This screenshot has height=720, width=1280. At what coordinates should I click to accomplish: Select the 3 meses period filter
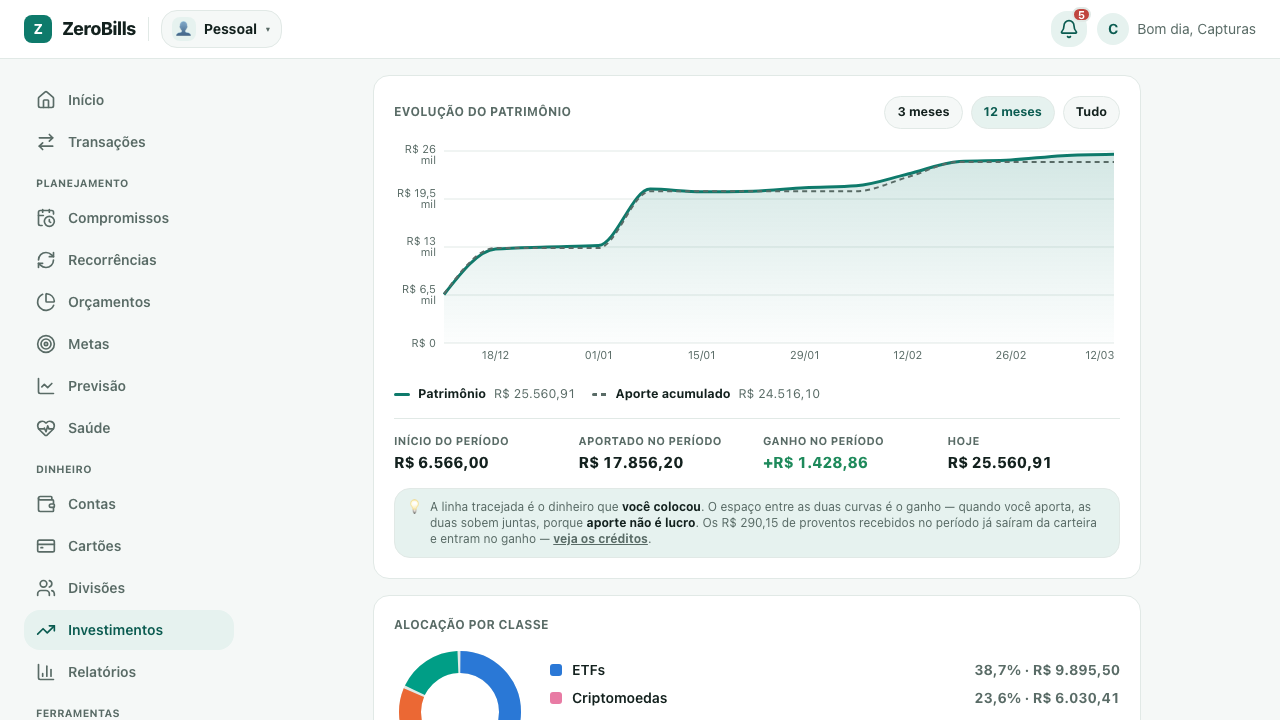(x=923, y=112)
